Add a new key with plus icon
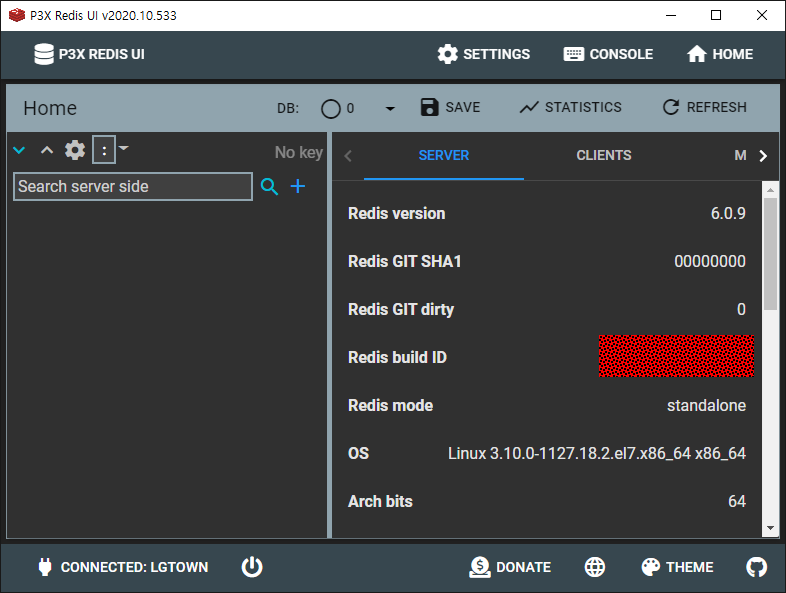The width and height of the screenshot is (786, 593). (298, 186)
